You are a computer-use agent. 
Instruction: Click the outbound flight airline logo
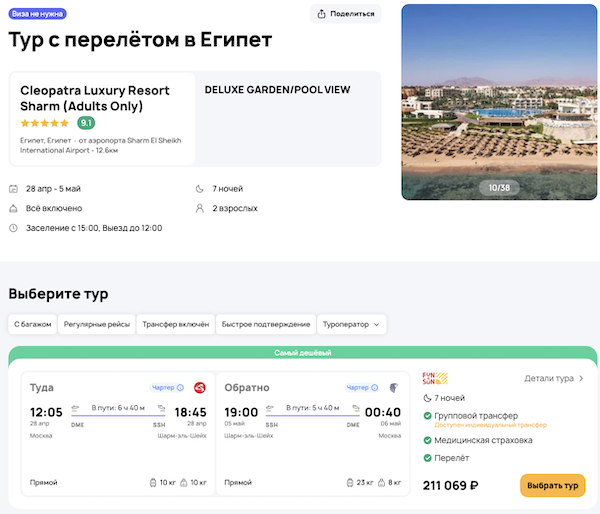tap(199, 387)
